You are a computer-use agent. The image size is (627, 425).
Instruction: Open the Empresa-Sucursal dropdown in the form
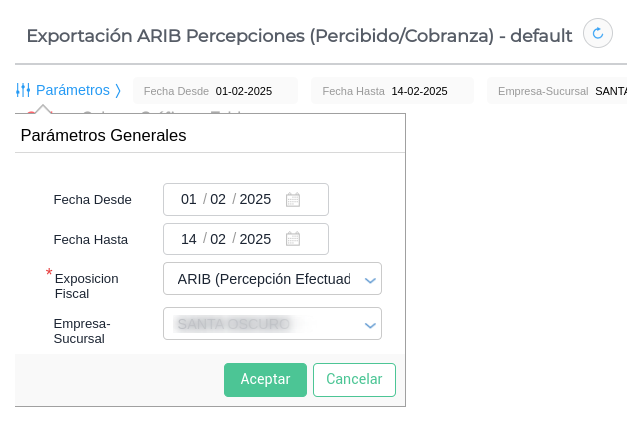[x=370, y=325]
